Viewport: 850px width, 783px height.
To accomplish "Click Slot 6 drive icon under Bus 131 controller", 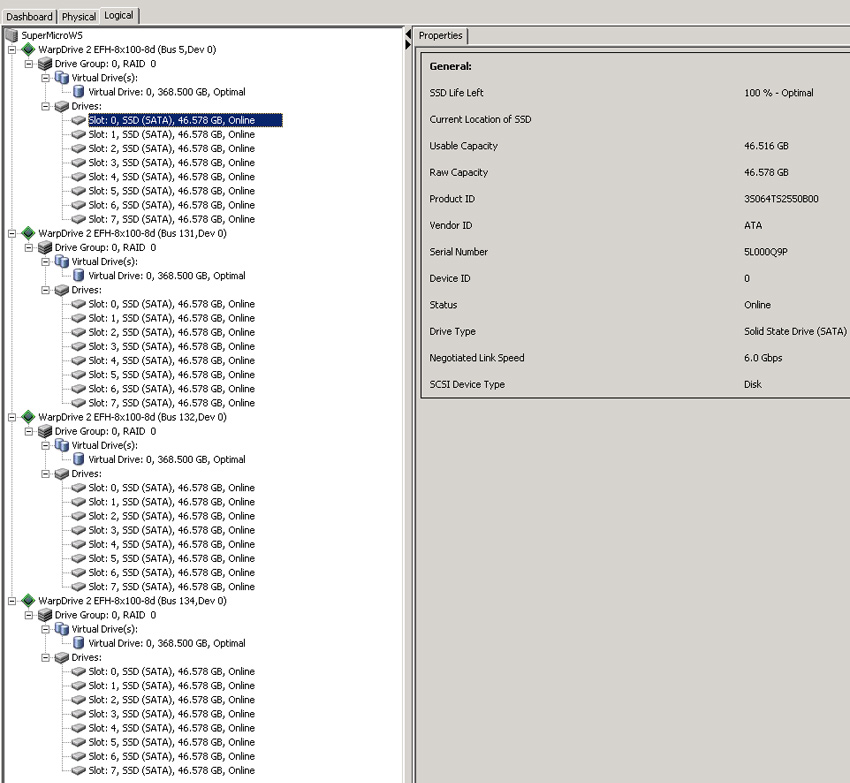I will 79,389.
